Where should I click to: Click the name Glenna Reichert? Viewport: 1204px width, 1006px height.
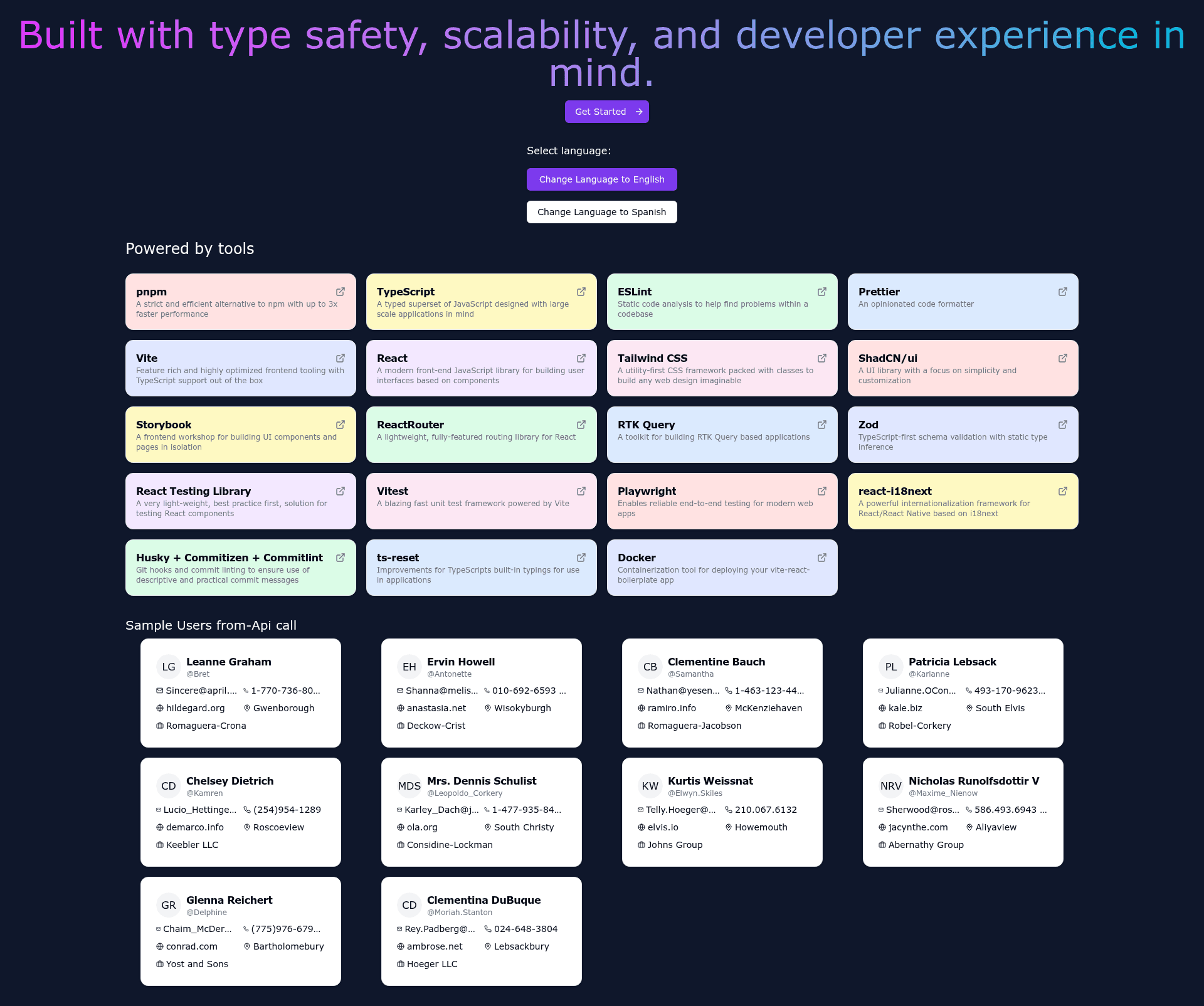[230, 900]
